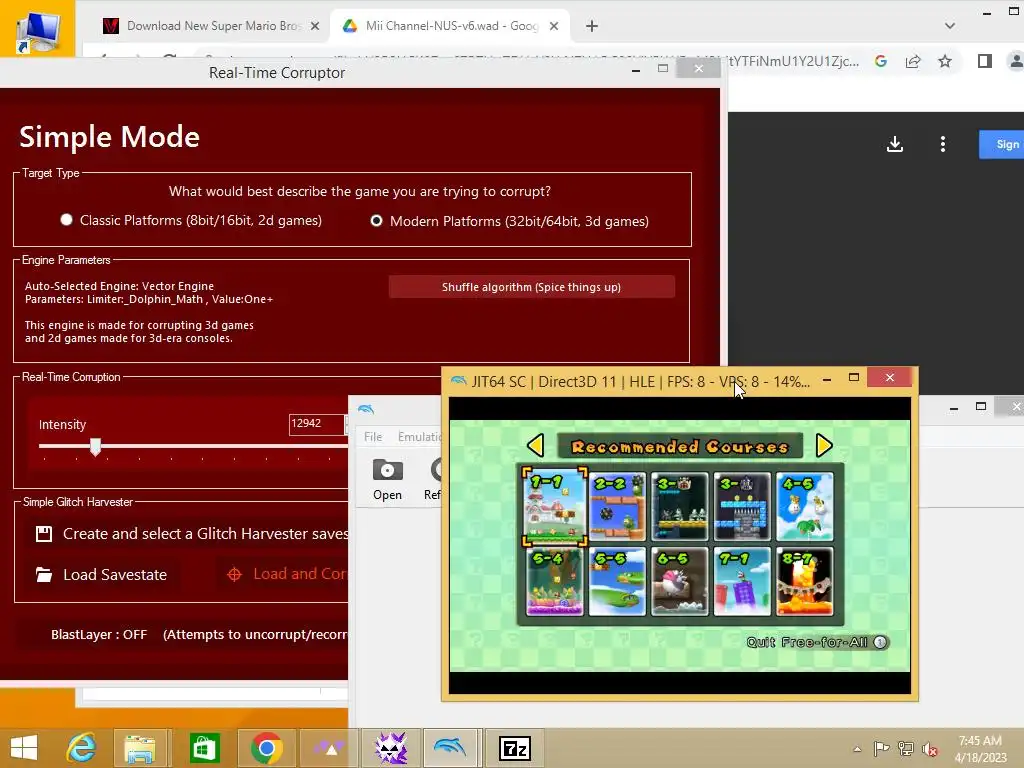
Task: Open the Emulation menu in Dolphin
Action: click(x=419, y=436)
